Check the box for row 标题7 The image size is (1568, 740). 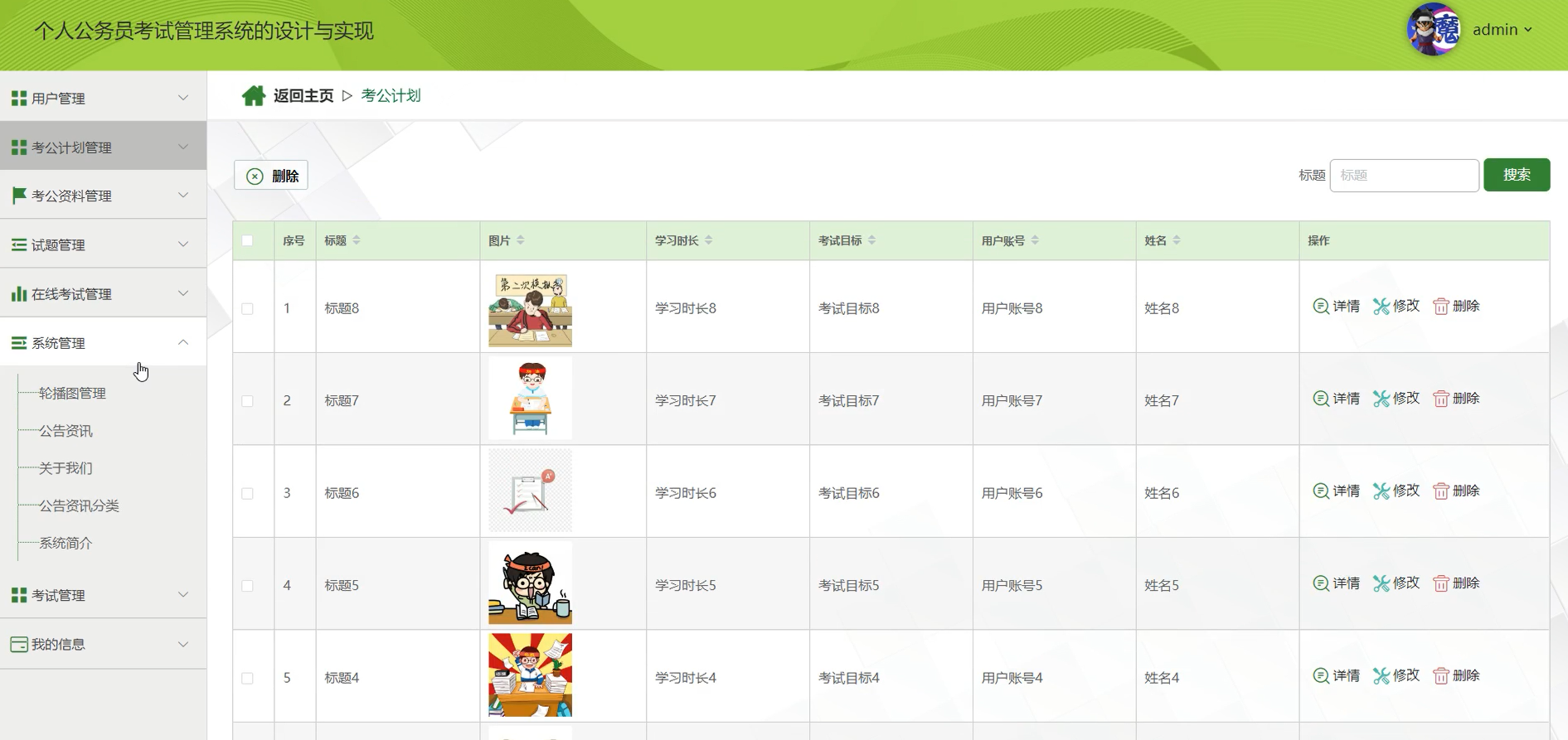[x=247, y=401]
